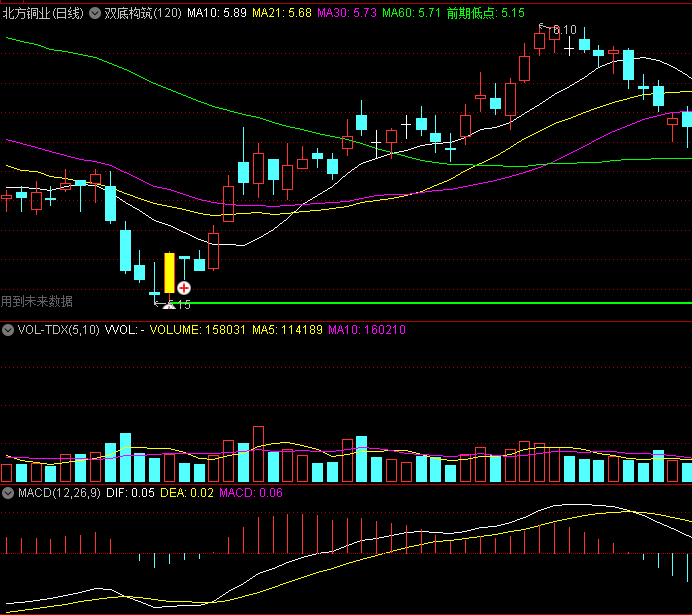Click the MACD(12,26,9) indicator name
The width and height of the screenshot is (692, 615).
59,493
